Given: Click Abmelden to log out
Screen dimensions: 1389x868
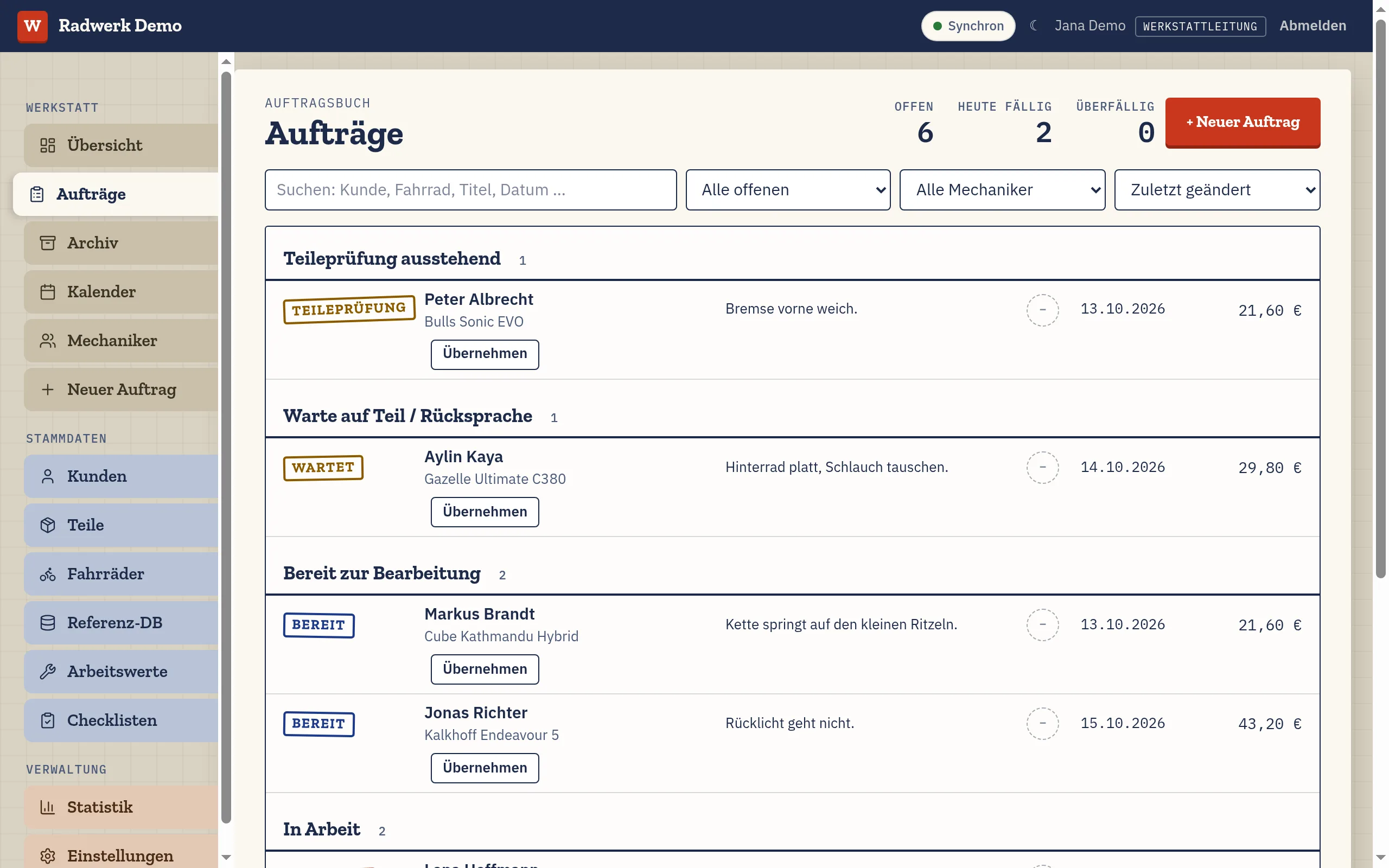Looking at the screenshot, I should point(1312,26).
